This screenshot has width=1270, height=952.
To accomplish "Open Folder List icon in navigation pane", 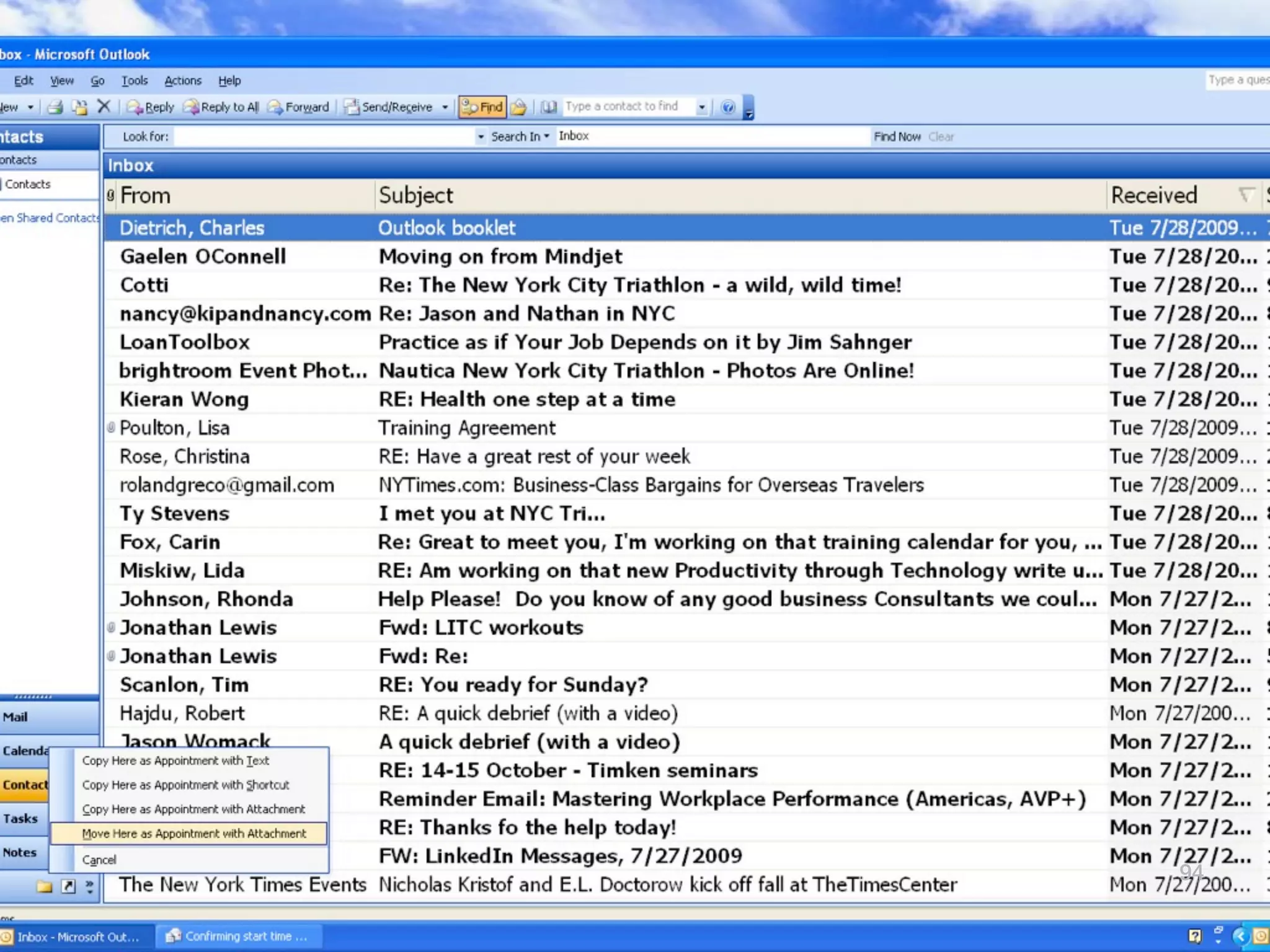I will (x=44, y=886).
